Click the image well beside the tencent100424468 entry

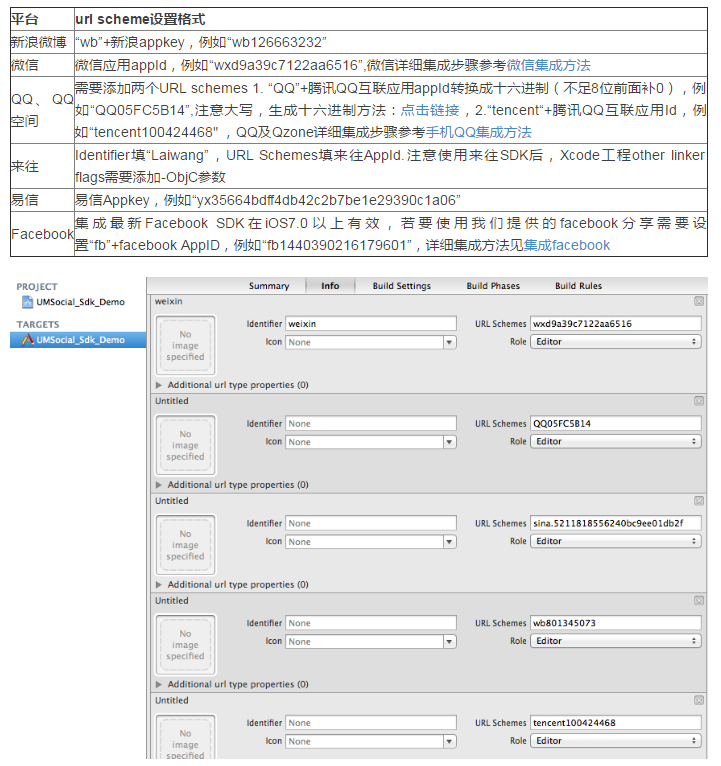point(185,738)
